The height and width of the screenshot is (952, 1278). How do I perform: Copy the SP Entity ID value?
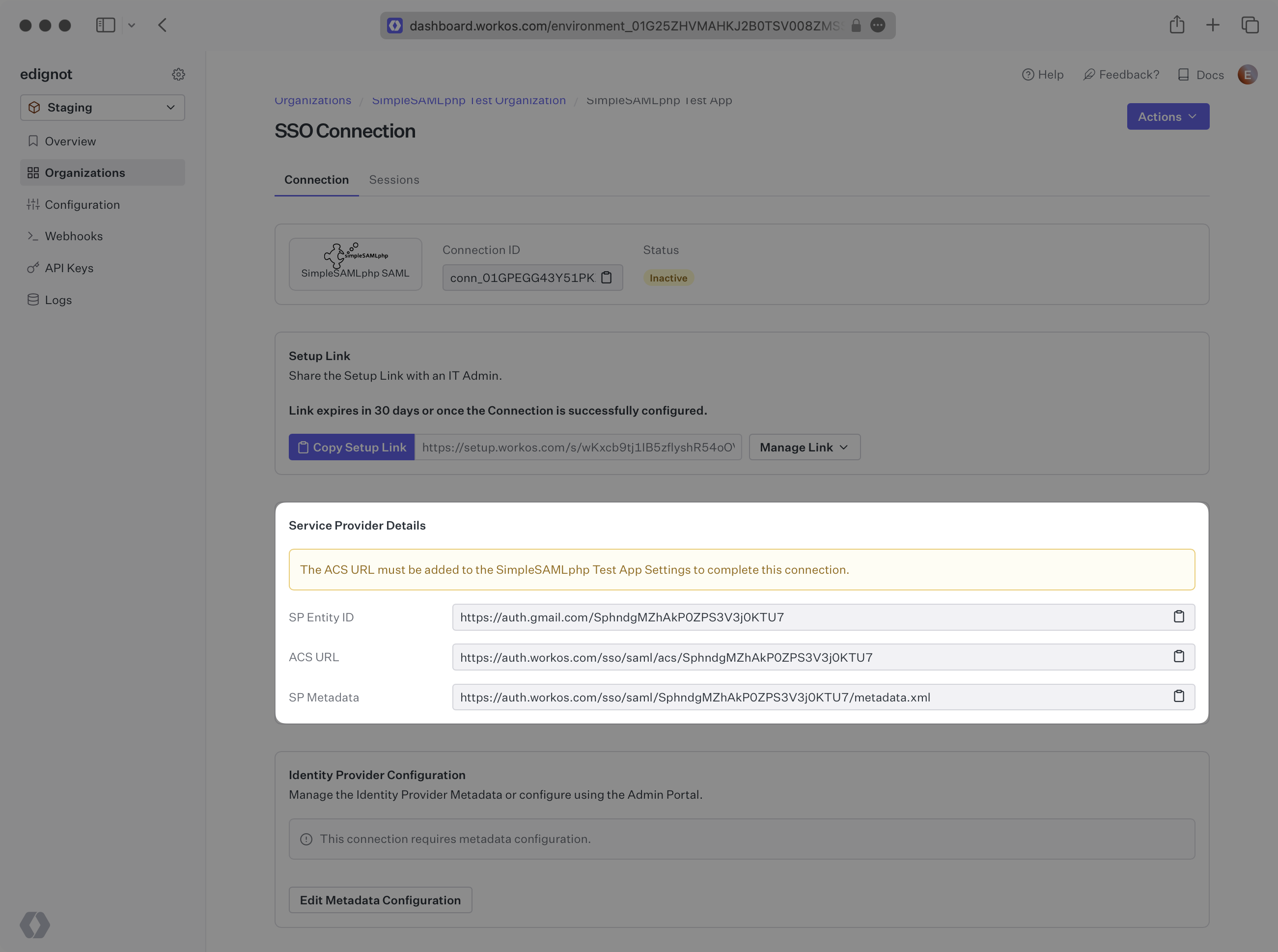pos(1178,616)
